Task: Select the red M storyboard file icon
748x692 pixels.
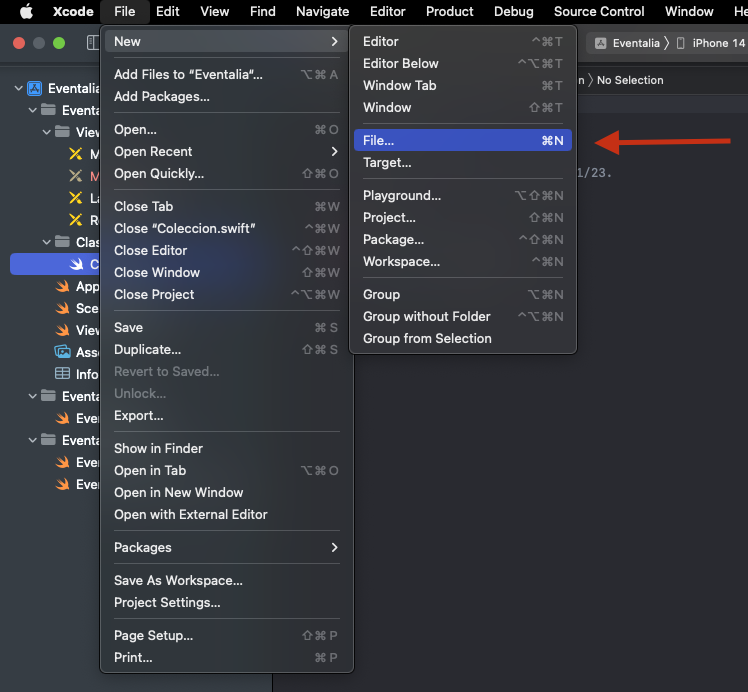Action: click(75, 176)
